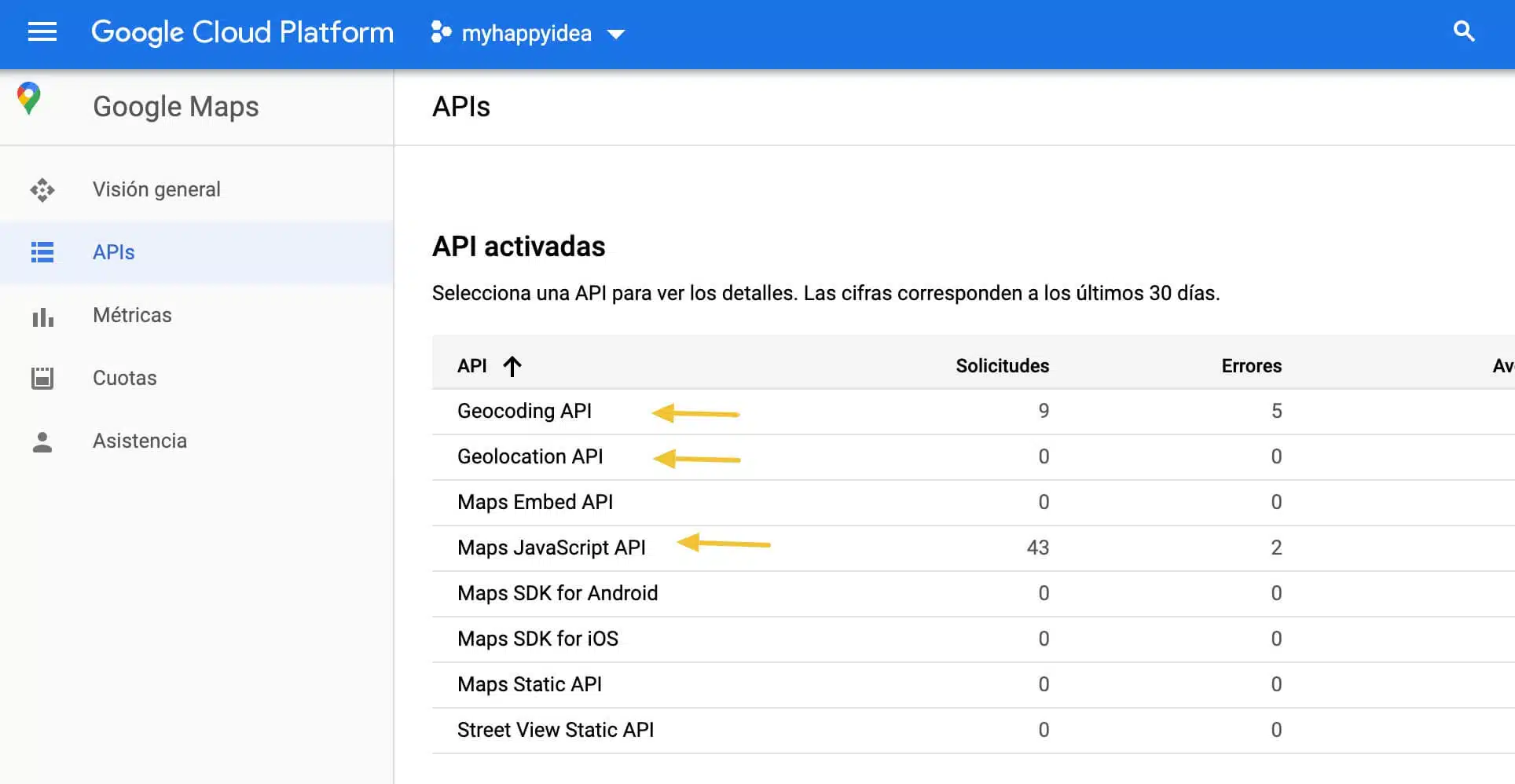This screenshot has height=784, width=1515.
Task: Click the Cuotas quota icon
Action: [42, 378]
